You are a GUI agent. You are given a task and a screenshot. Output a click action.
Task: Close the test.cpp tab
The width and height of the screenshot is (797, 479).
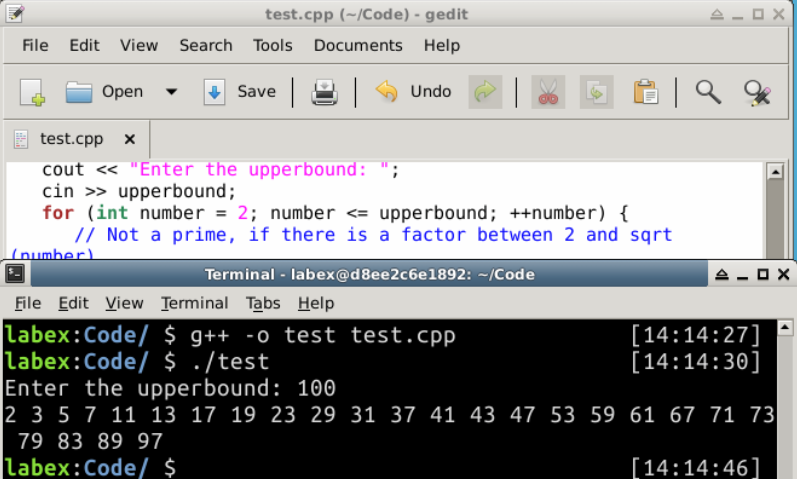tap(129, 139)
